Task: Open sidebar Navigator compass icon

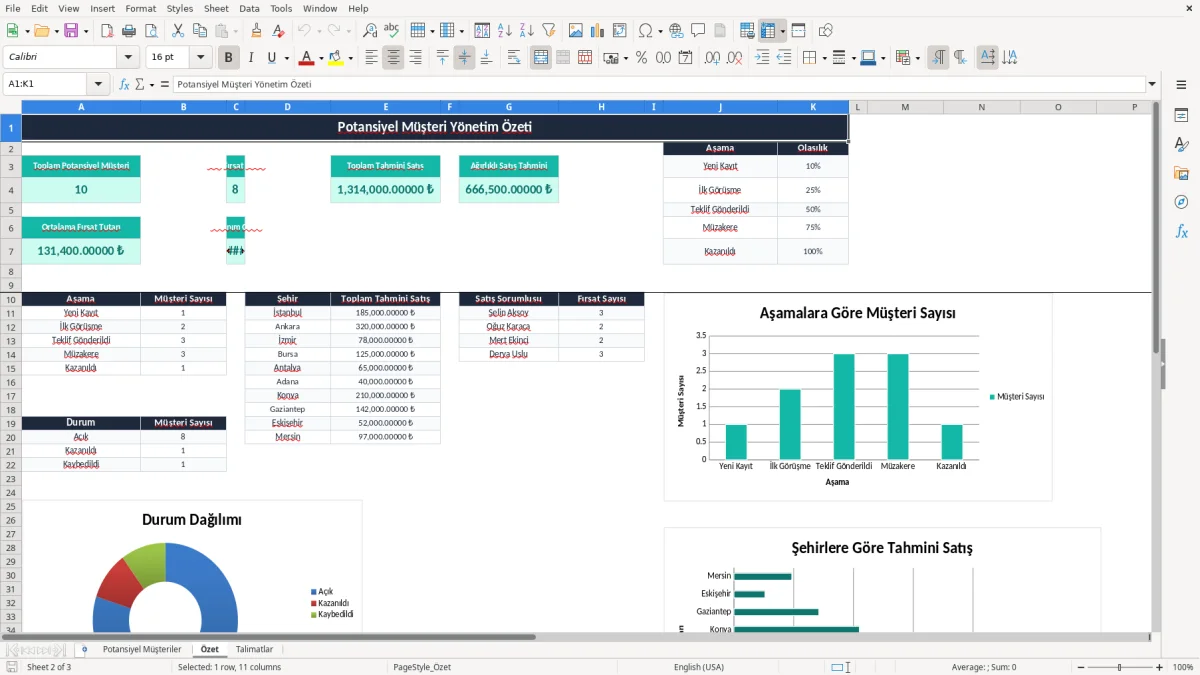Action: (x=1181, y=202)
